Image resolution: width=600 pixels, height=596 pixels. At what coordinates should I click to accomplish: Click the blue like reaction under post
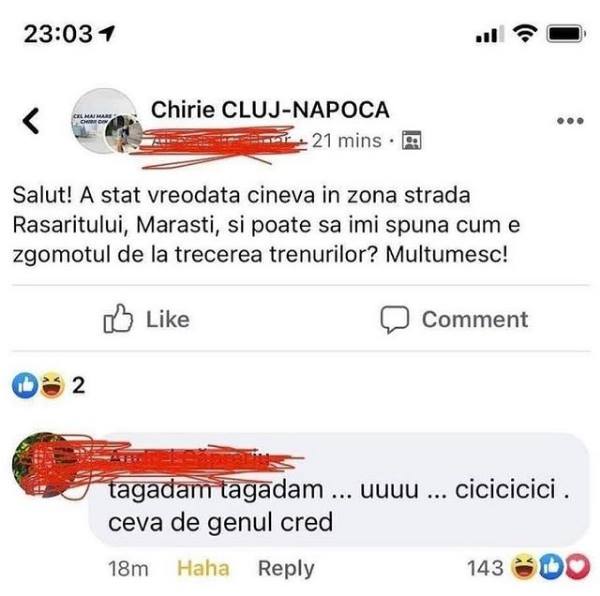[25, 385]
